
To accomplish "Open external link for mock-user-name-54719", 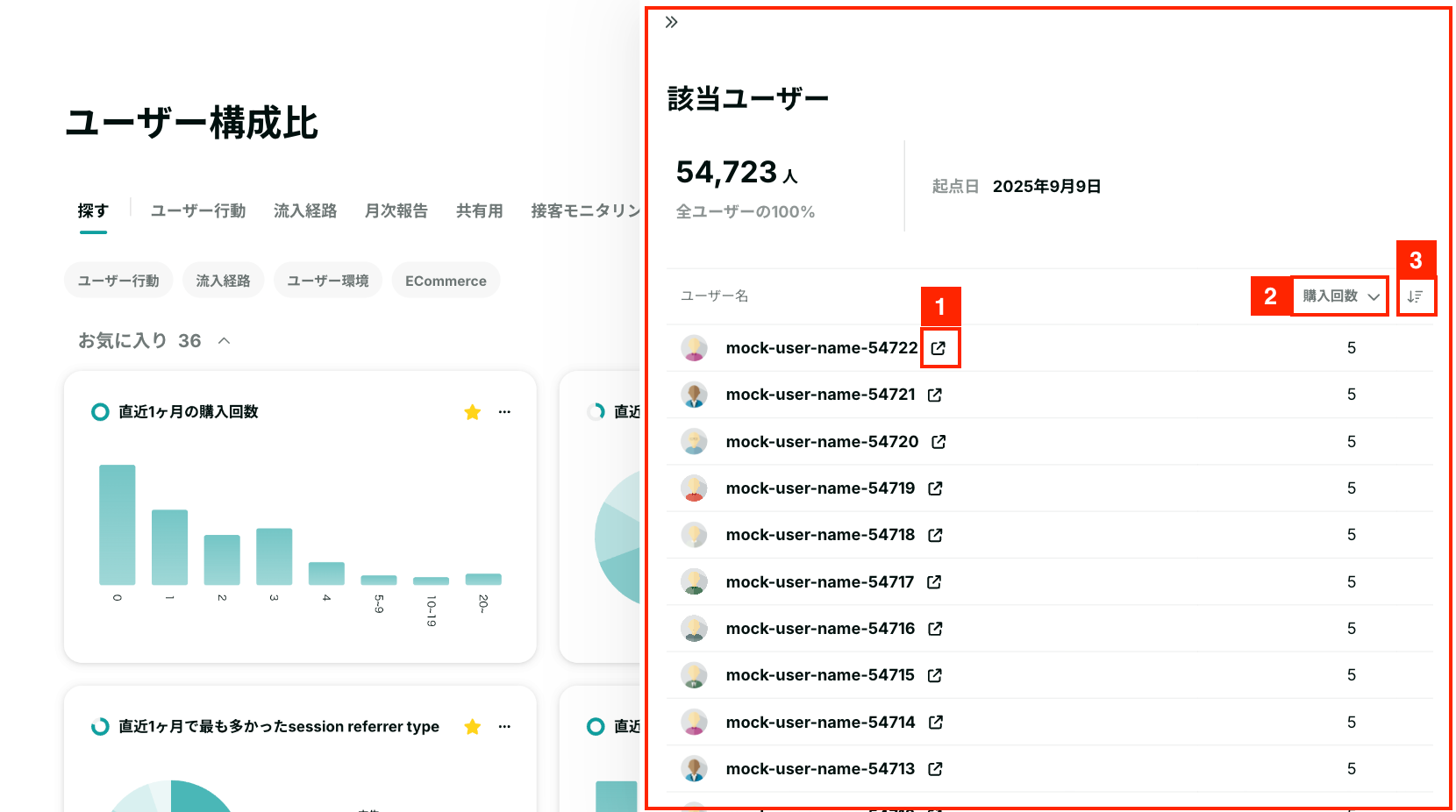I will pyautogui.click(x=935, y=488).
